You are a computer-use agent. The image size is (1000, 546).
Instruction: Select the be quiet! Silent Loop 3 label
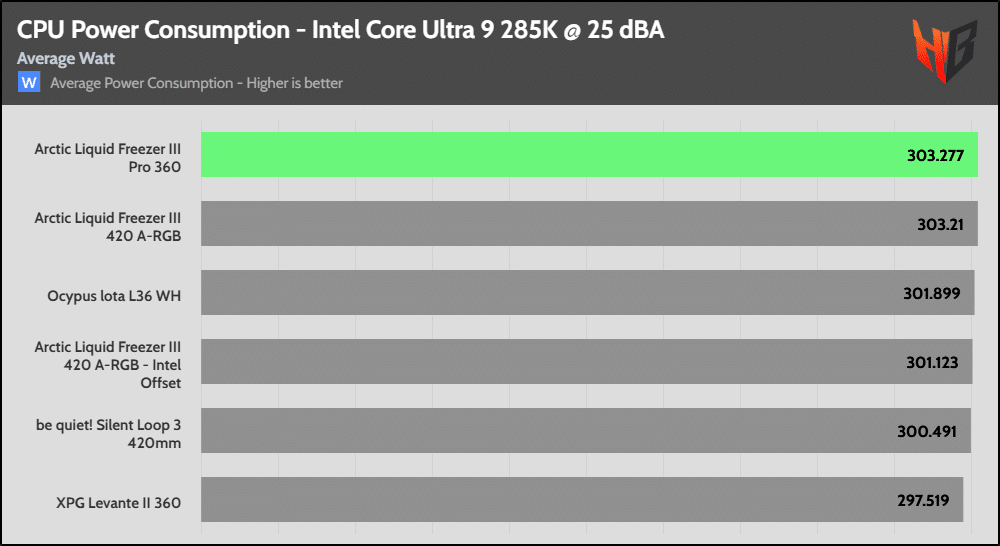(x=108, y=432)
